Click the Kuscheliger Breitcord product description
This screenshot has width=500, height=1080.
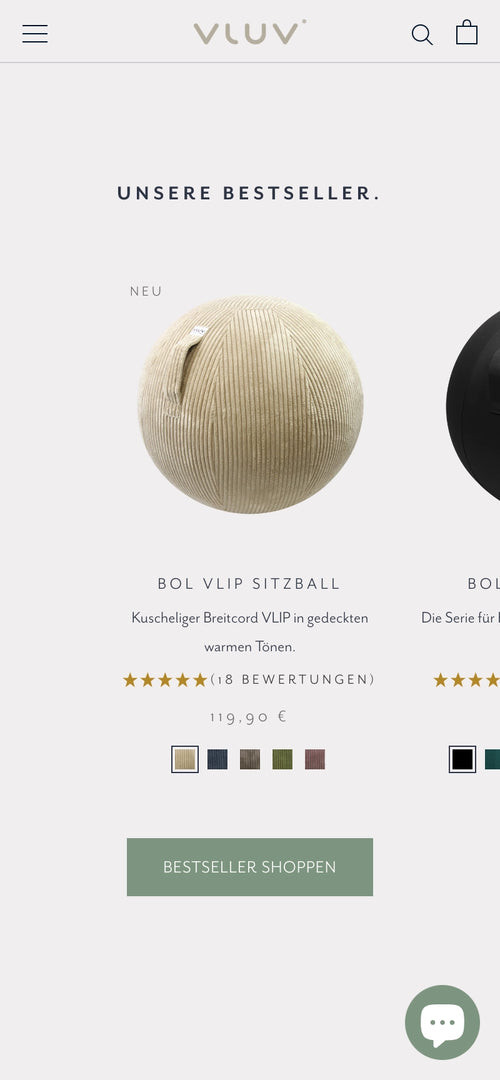250,632
